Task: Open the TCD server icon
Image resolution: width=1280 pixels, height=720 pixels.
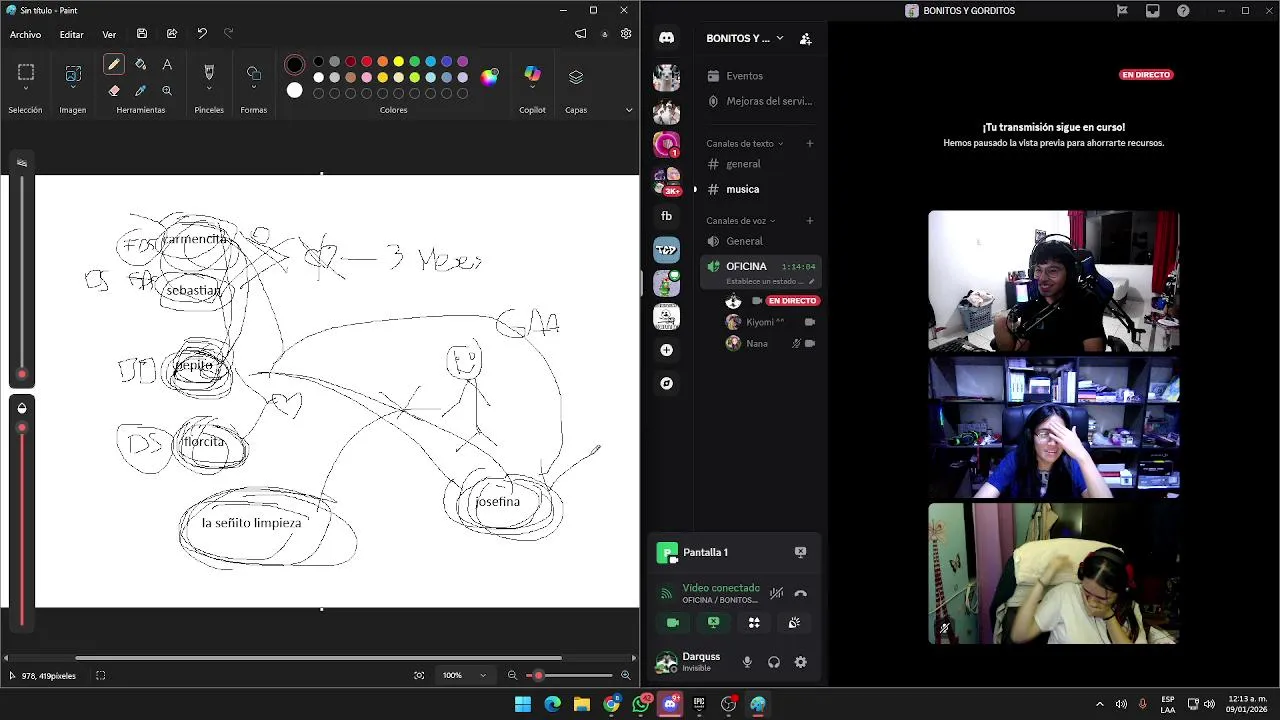Action: tap(667, 249)
